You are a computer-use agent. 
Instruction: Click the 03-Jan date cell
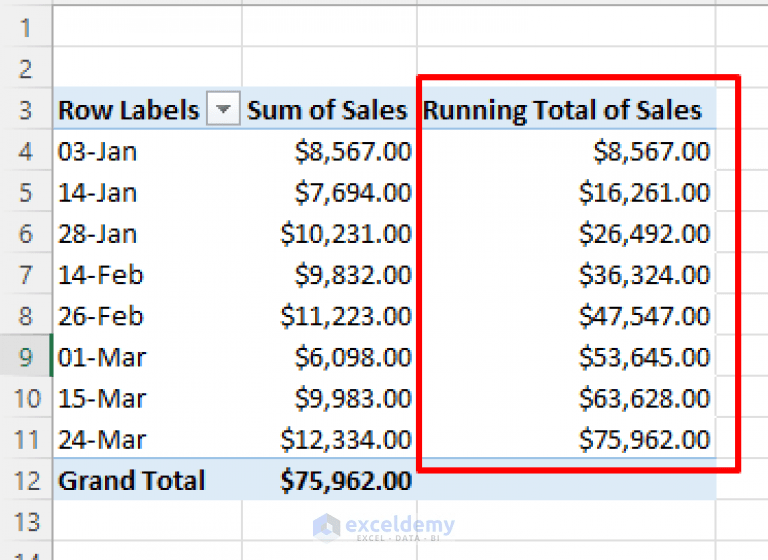coord(147,150)
